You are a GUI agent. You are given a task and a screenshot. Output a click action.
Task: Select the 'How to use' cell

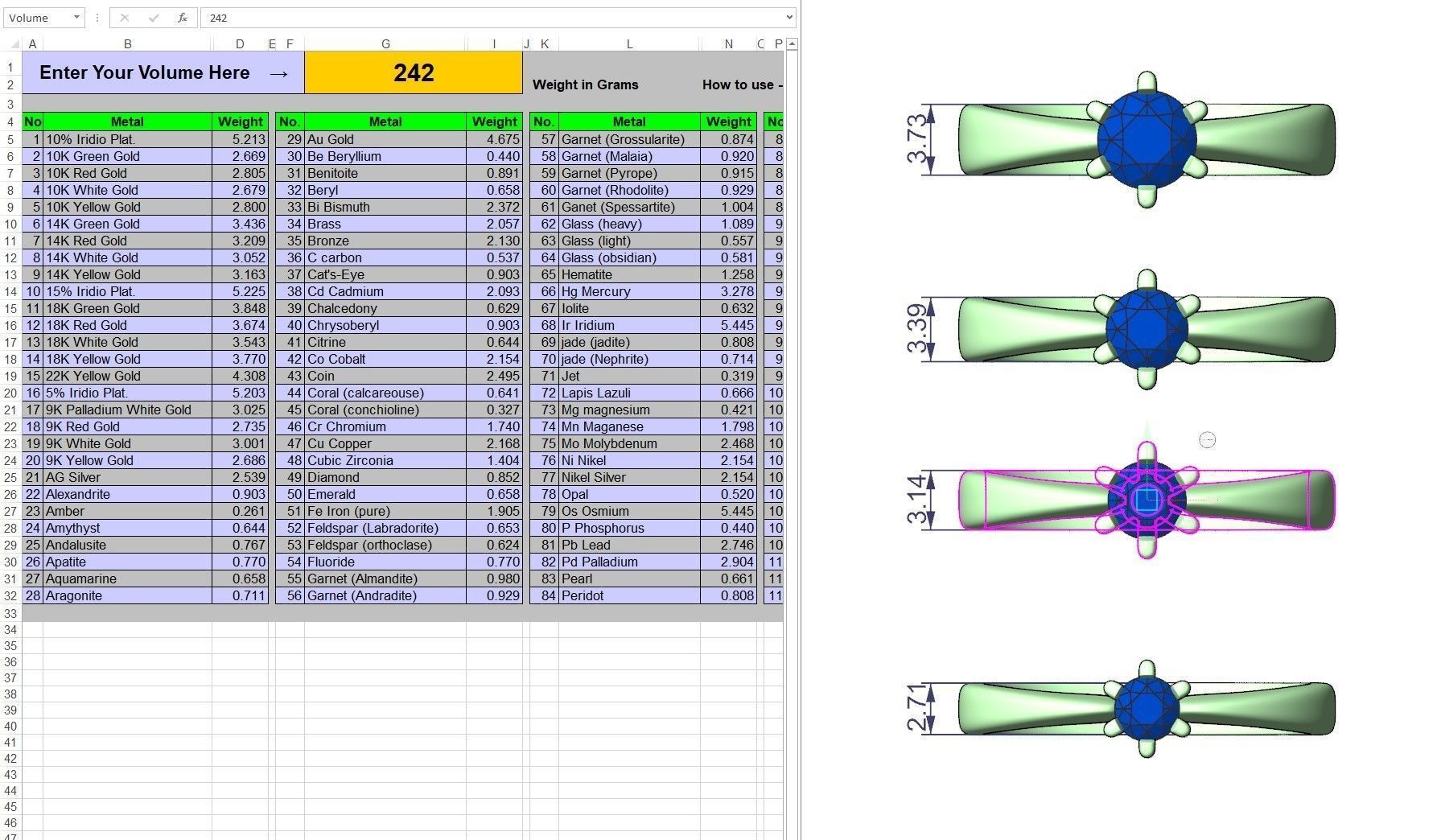(742, 84)
